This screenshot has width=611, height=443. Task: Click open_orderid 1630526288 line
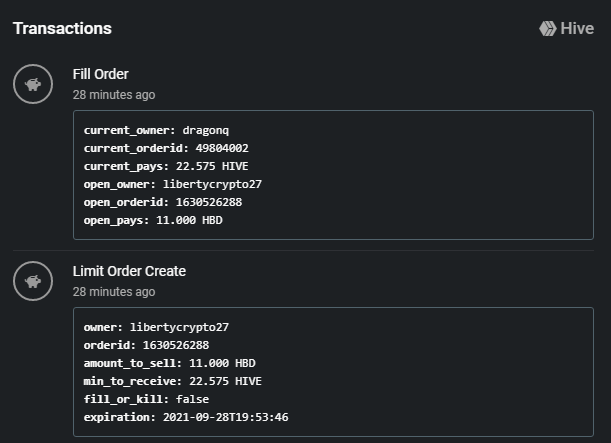coord(163,202)
